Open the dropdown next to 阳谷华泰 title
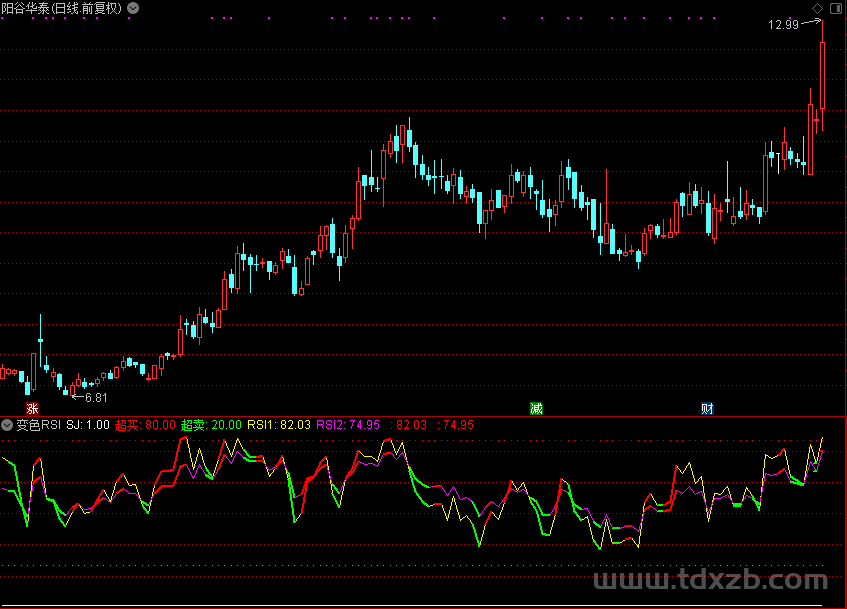This screenshot has width=847, height=609. click(x=133, y=8)
